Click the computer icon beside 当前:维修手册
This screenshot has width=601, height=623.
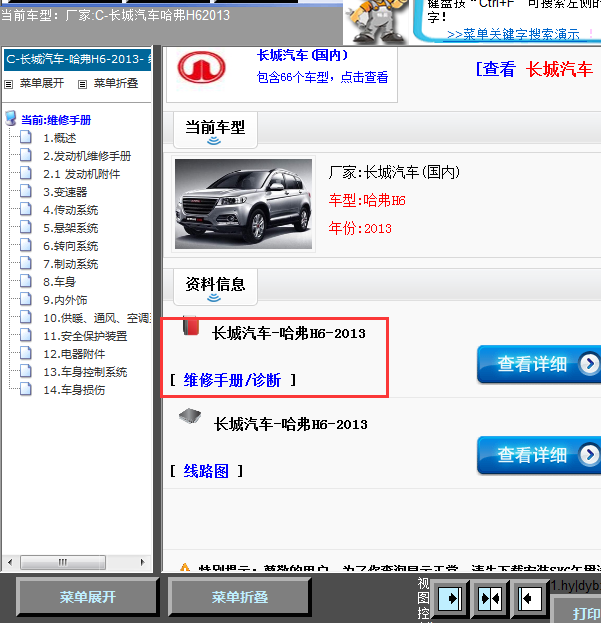click(x=11, y=118)
